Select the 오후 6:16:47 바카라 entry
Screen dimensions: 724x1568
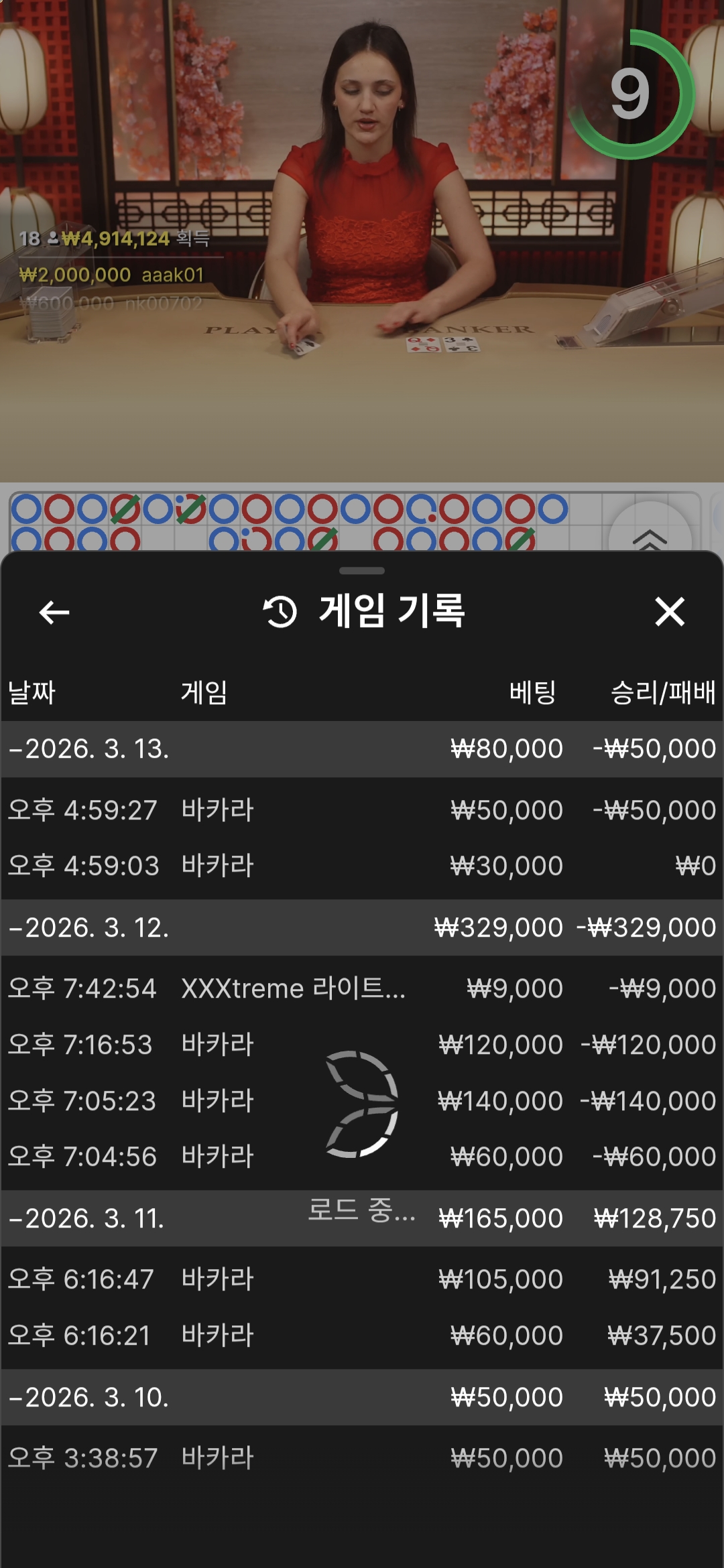coord(362,1279)
